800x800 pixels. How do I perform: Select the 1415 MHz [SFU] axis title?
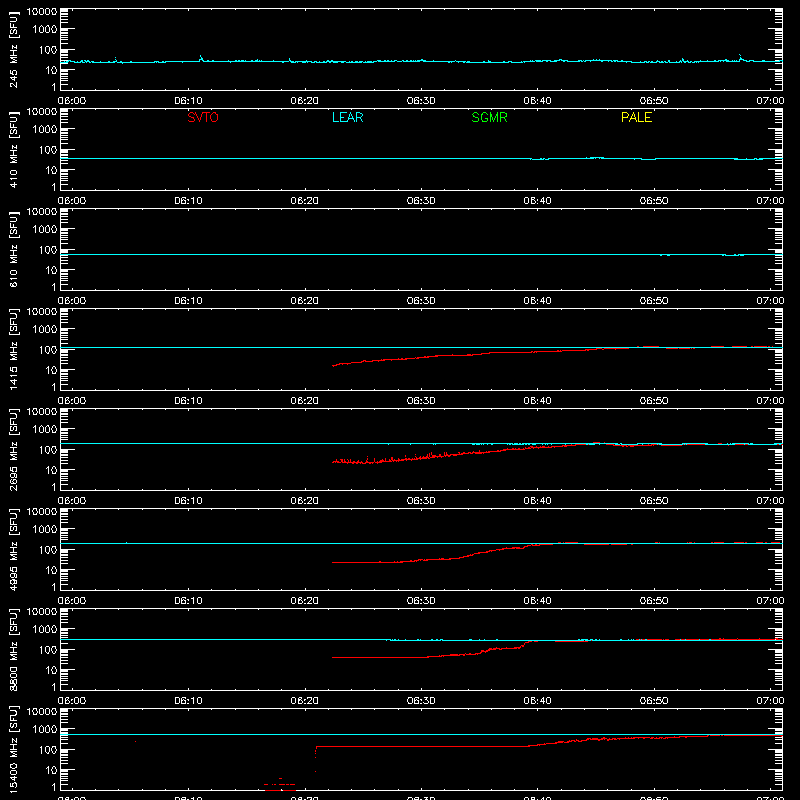tap(14, 350)
